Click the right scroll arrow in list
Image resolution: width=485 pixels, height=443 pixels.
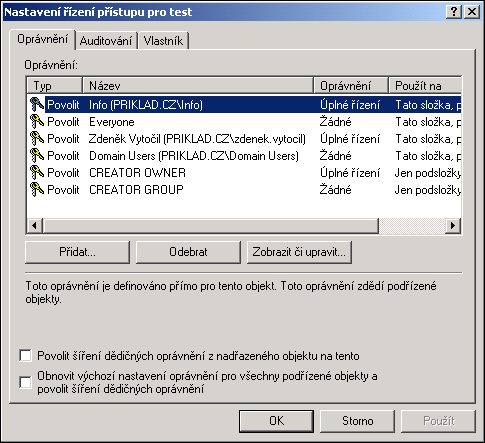pyautogui.click(x=453, y=225)
